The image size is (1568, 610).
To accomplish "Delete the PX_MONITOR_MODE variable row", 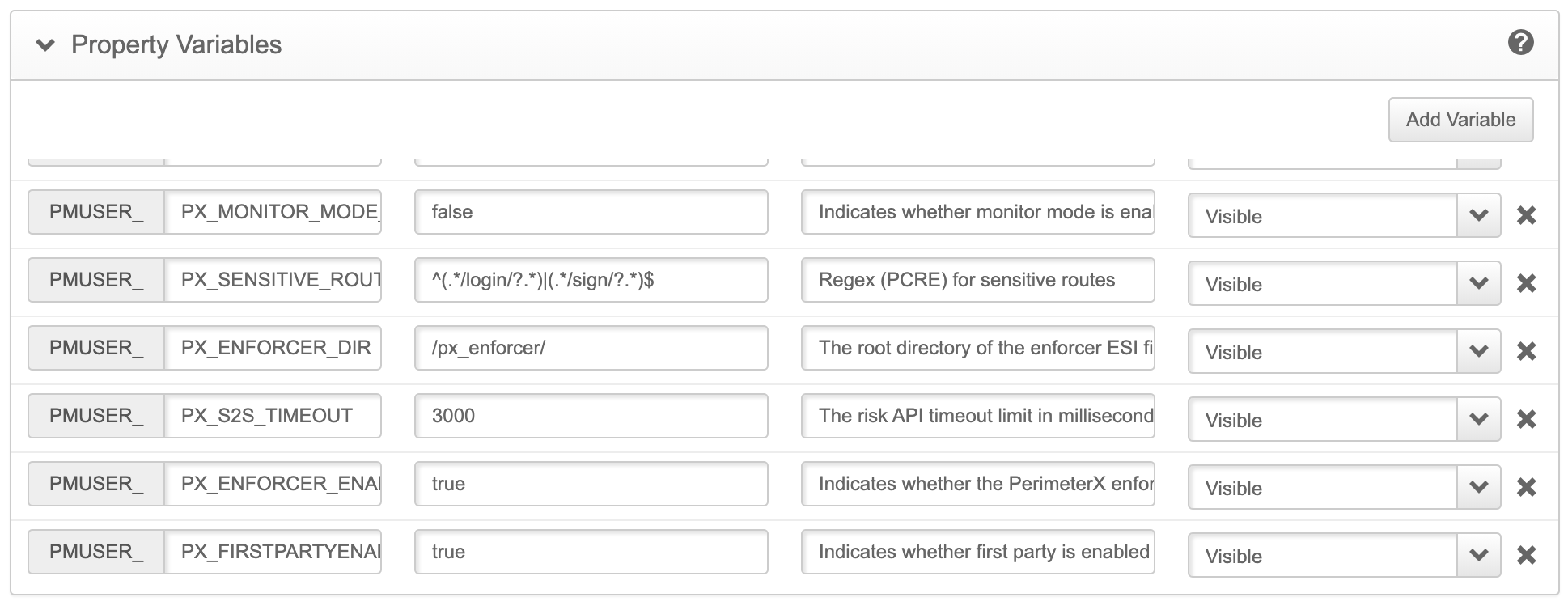I will pos(1526,215).
